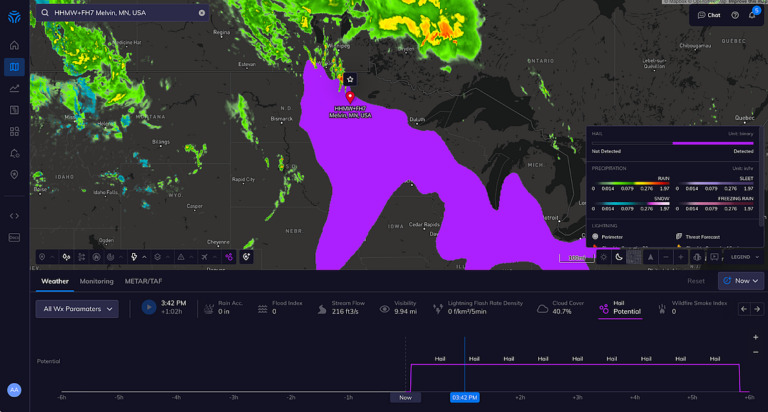Open the Chat button

pos(709,15)
